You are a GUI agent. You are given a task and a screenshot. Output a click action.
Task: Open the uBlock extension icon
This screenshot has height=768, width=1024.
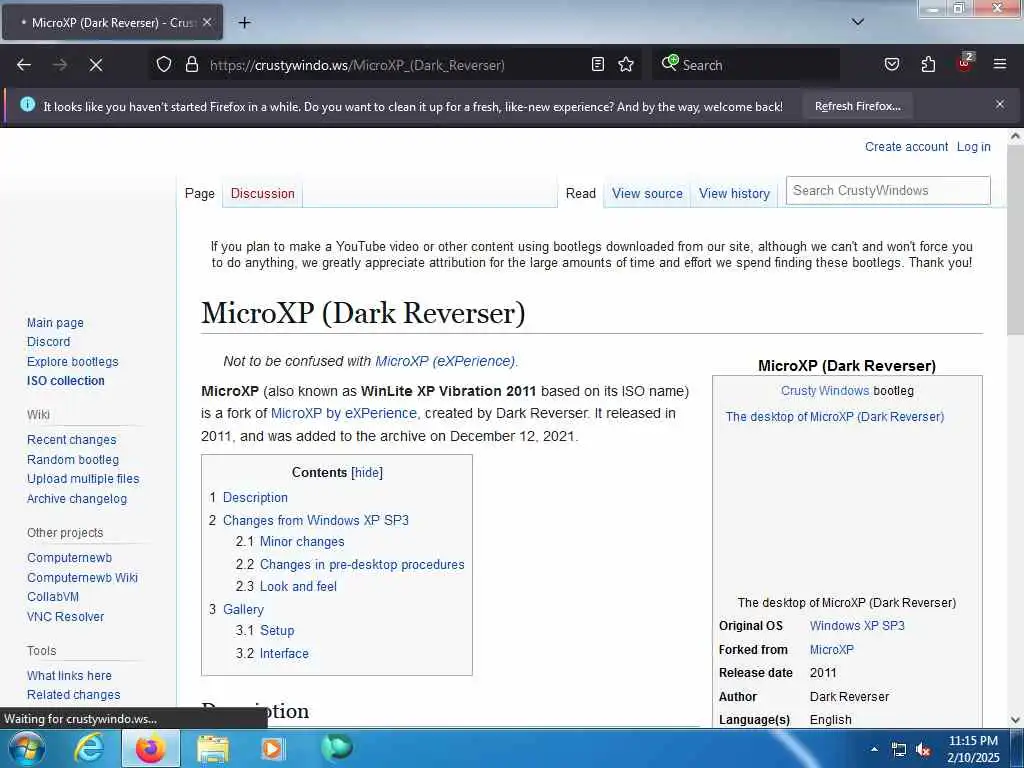click(x=965, y=64)
